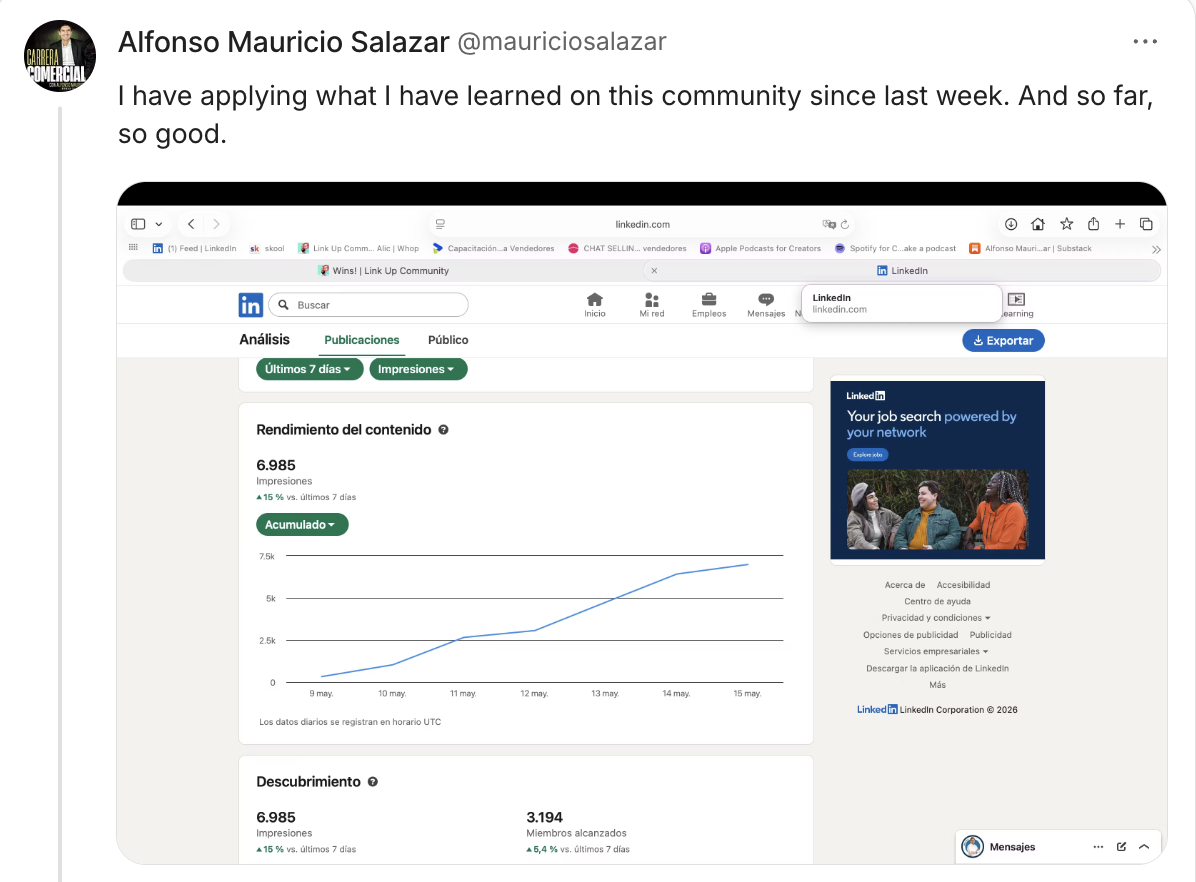
Task: Open the CHAT SELLIN... vendedores bookmark
Action: pos(628,249)
